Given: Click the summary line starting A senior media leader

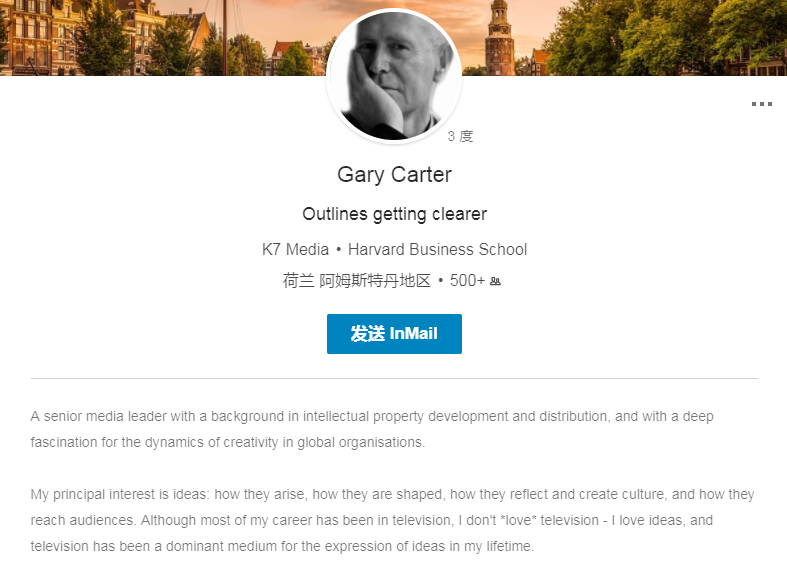Looking at the screenshot, I should point(372,416).
